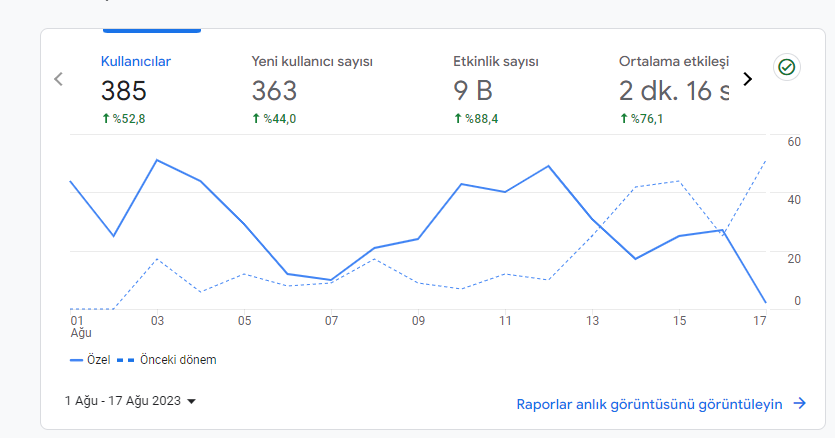Click the 385 users total value

124,91
